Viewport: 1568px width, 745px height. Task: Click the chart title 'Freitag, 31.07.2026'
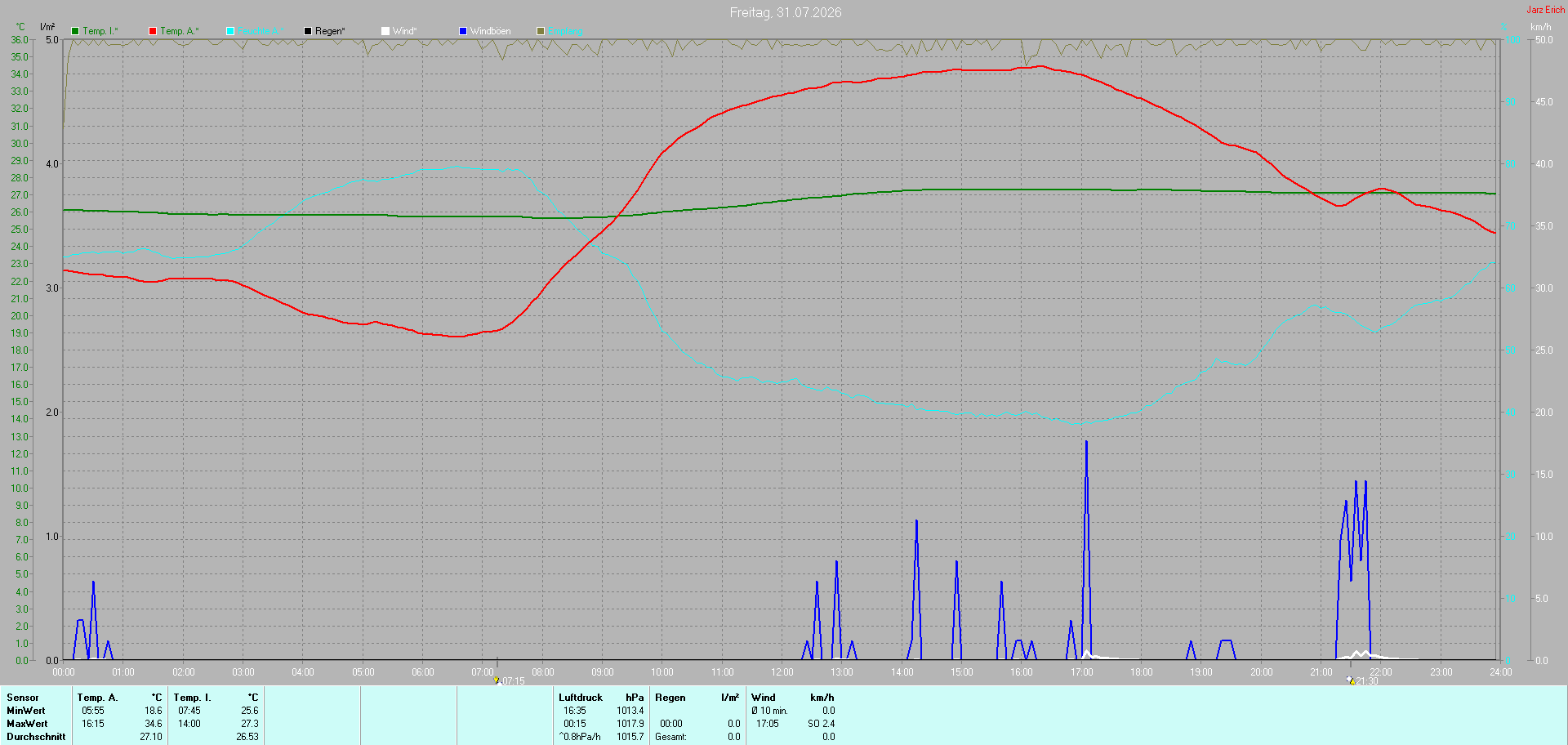tap(786, 12)
